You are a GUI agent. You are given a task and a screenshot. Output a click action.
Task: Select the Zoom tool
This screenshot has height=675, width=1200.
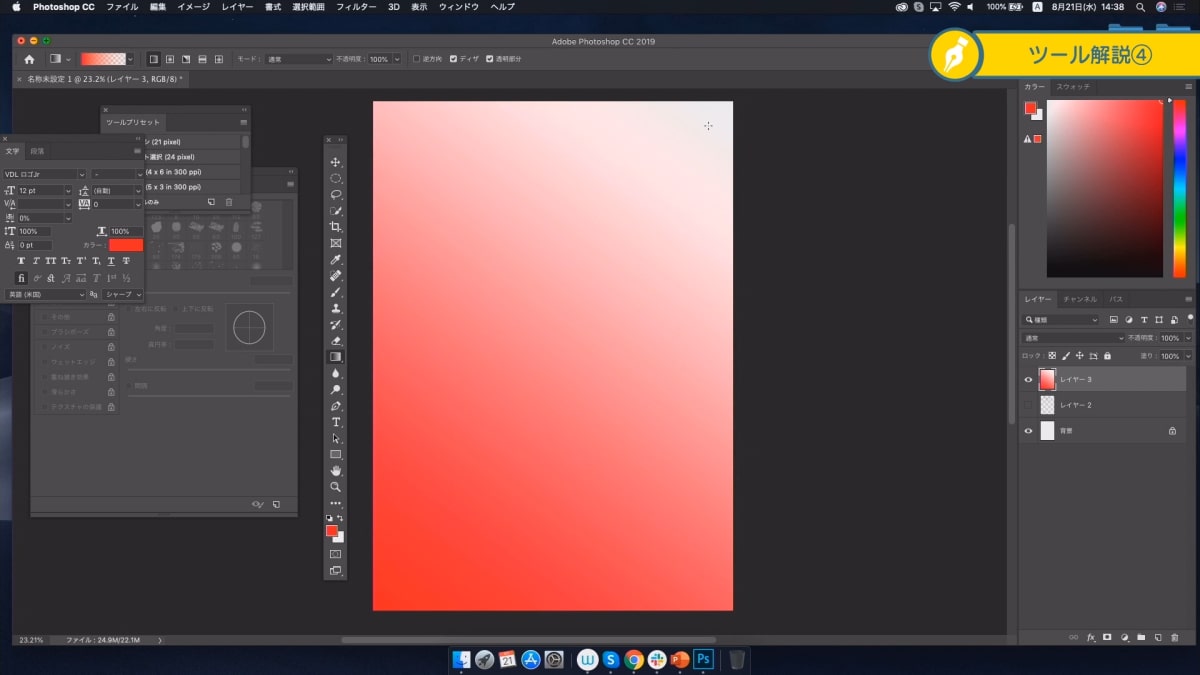click(x=336, y=487)
